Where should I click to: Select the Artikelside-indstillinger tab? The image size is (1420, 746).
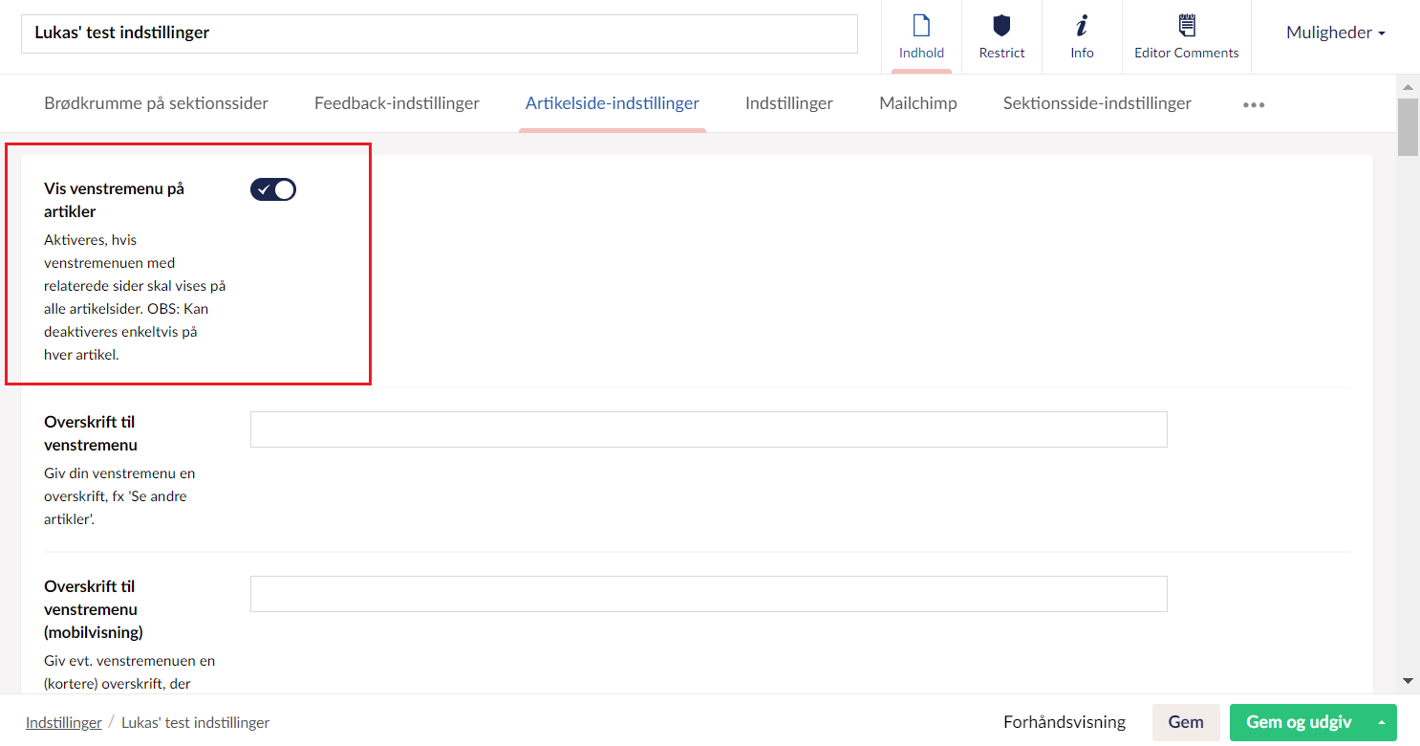pos(612,103)
